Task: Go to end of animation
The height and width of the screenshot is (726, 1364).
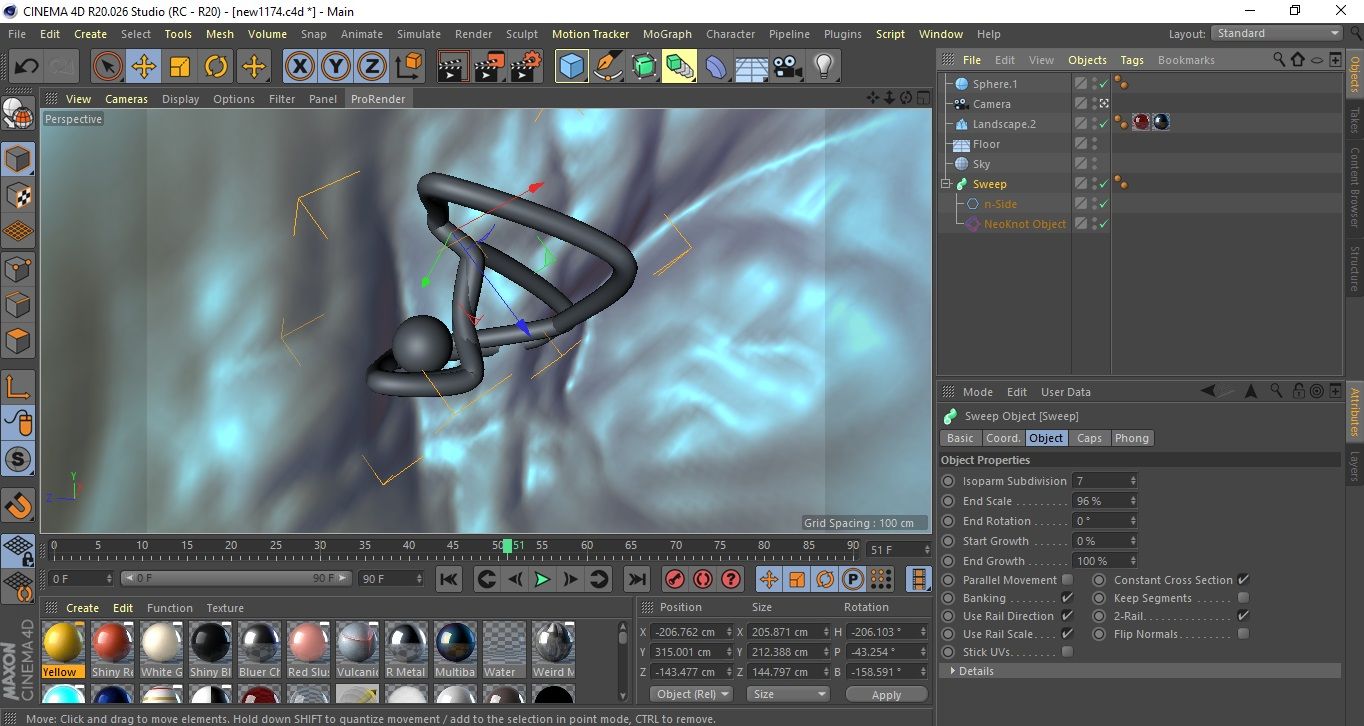Action: coord(636,579)
